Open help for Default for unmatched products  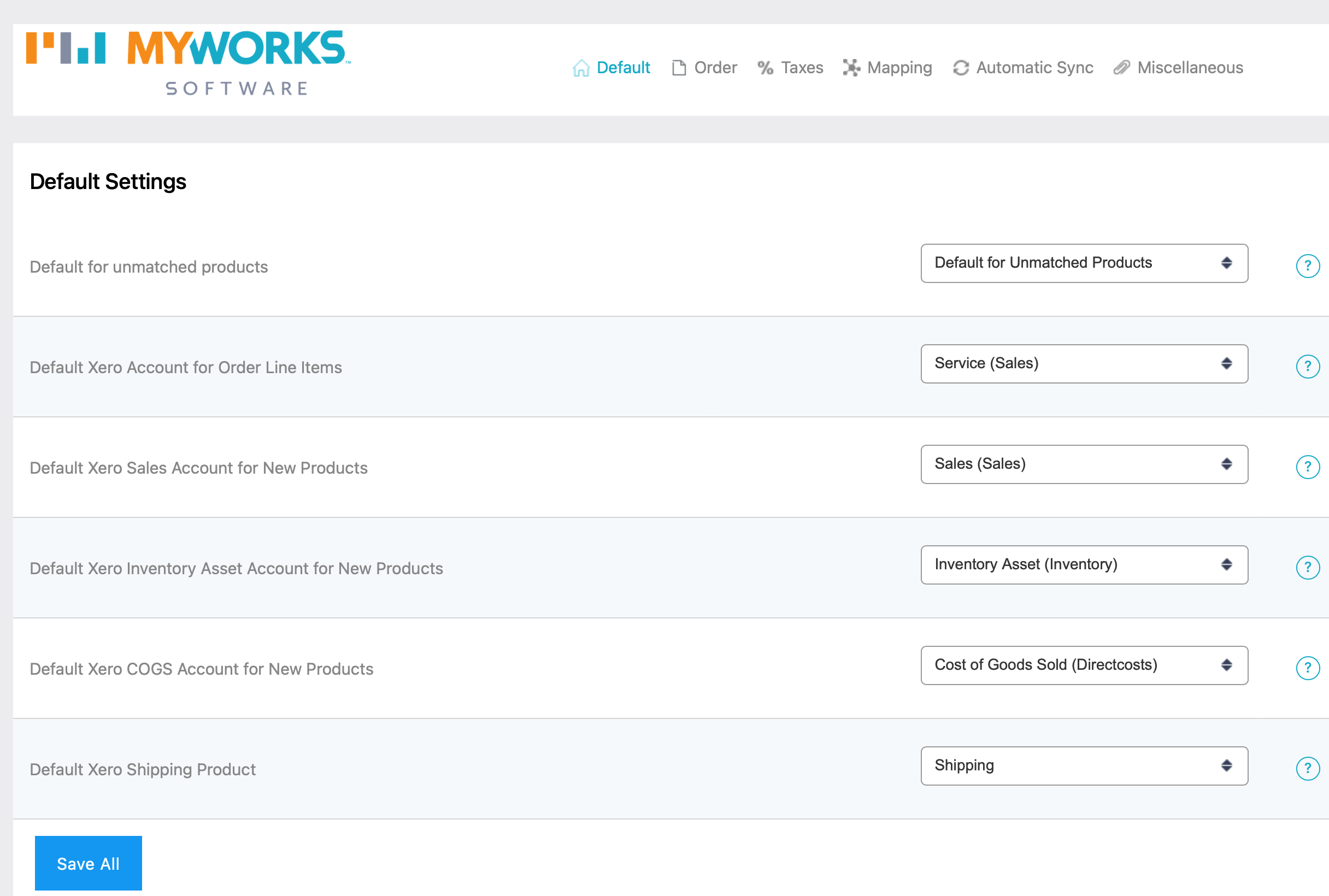point(1308,266)
